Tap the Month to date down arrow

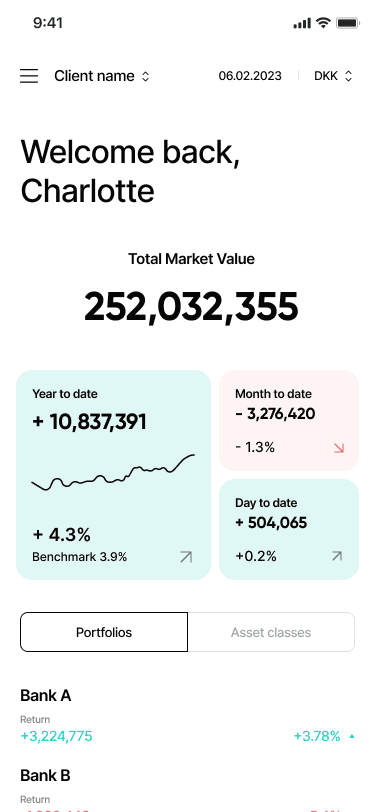(339, 448)
